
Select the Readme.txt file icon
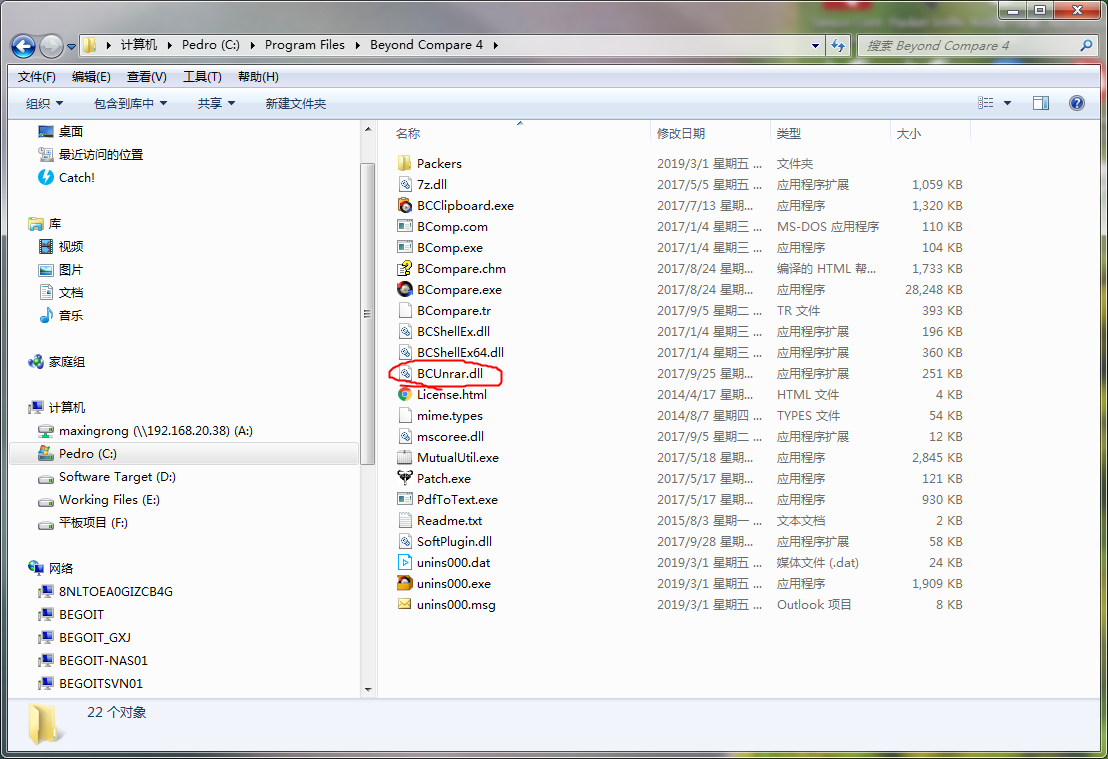coord(405,520)
